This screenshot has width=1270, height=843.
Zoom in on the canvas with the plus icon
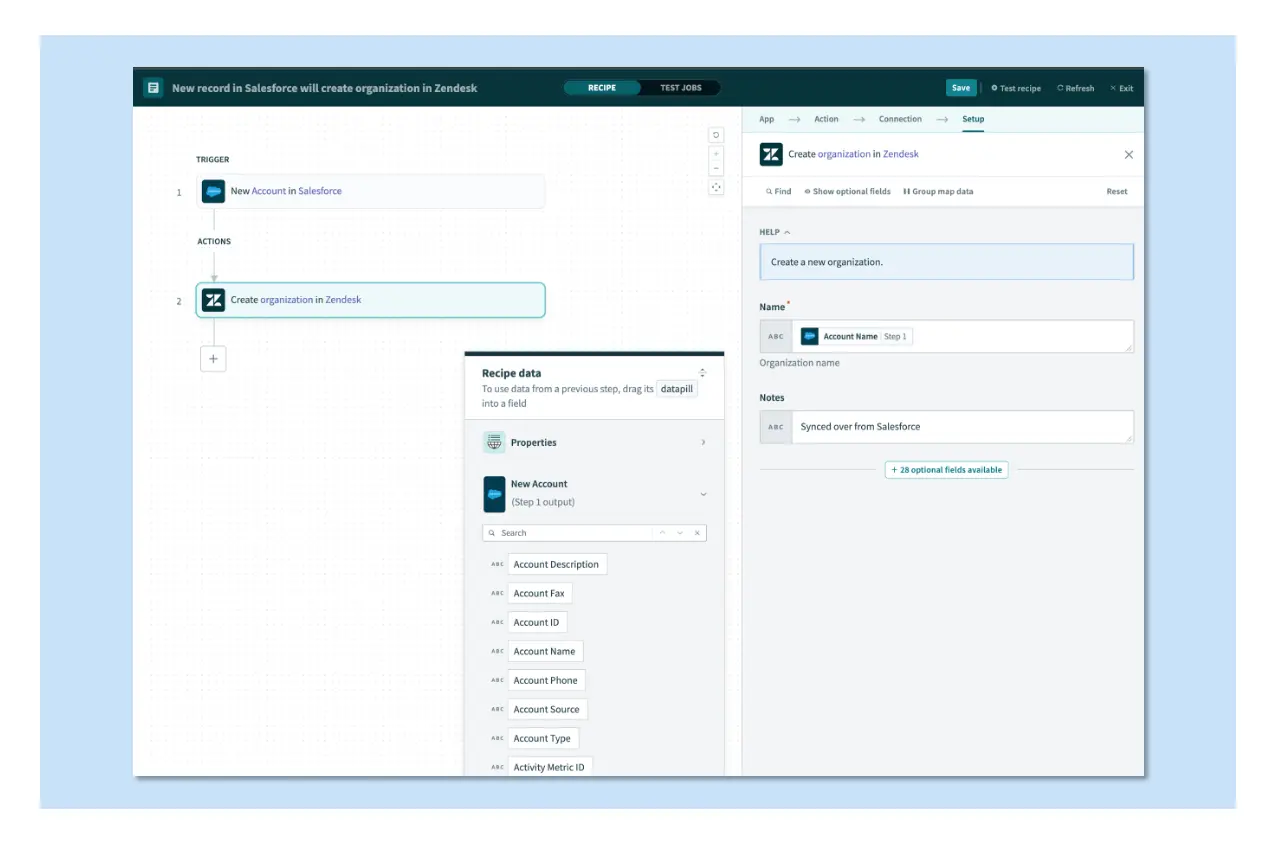pyautogui.click(x=716, y=152)
